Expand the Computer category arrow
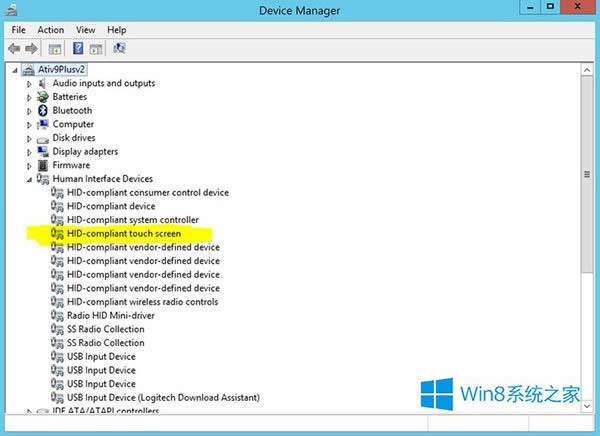600x436 pixels. pos(29,124)
